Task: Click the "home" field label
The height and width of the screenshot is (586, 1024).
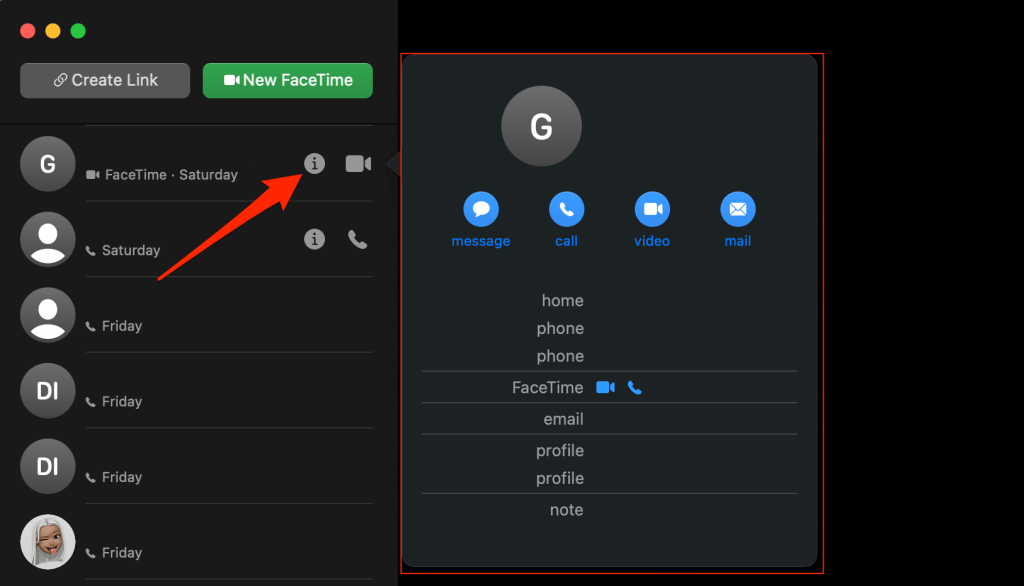Action: pyautogui.click(x=562, y=301)
